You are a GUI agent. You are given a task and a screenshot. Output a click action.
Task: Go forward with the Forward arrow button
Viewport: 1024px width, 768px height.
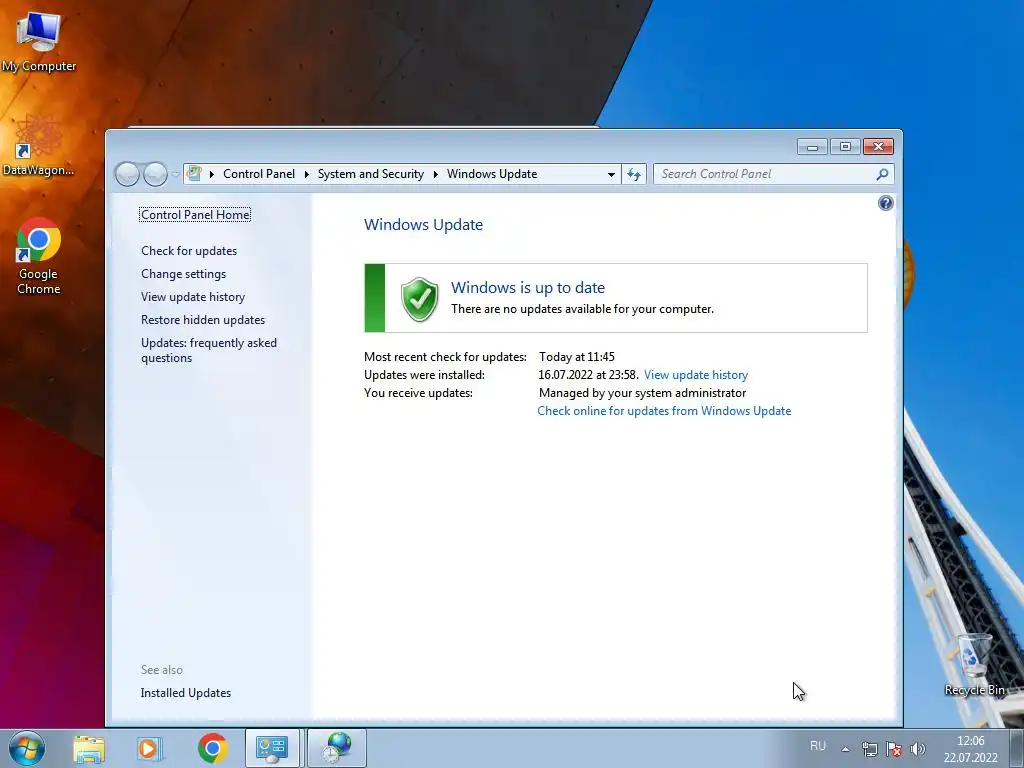(x=155, y=174)
